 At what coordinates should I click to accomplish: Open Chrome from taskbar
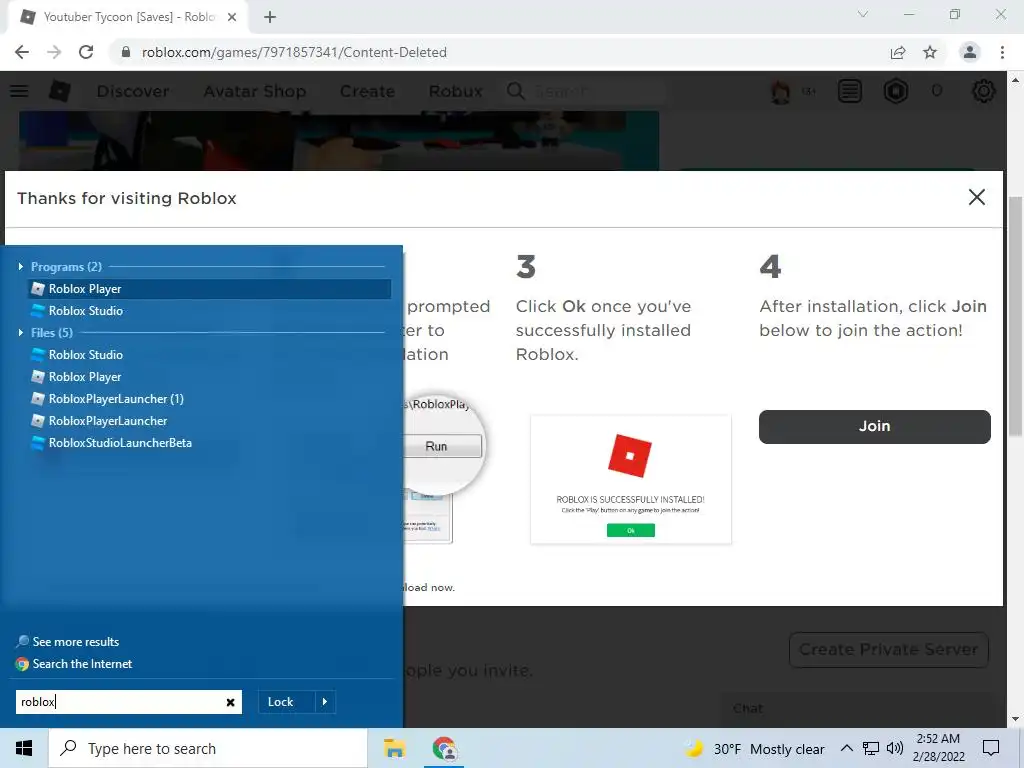tap(444, 748)
